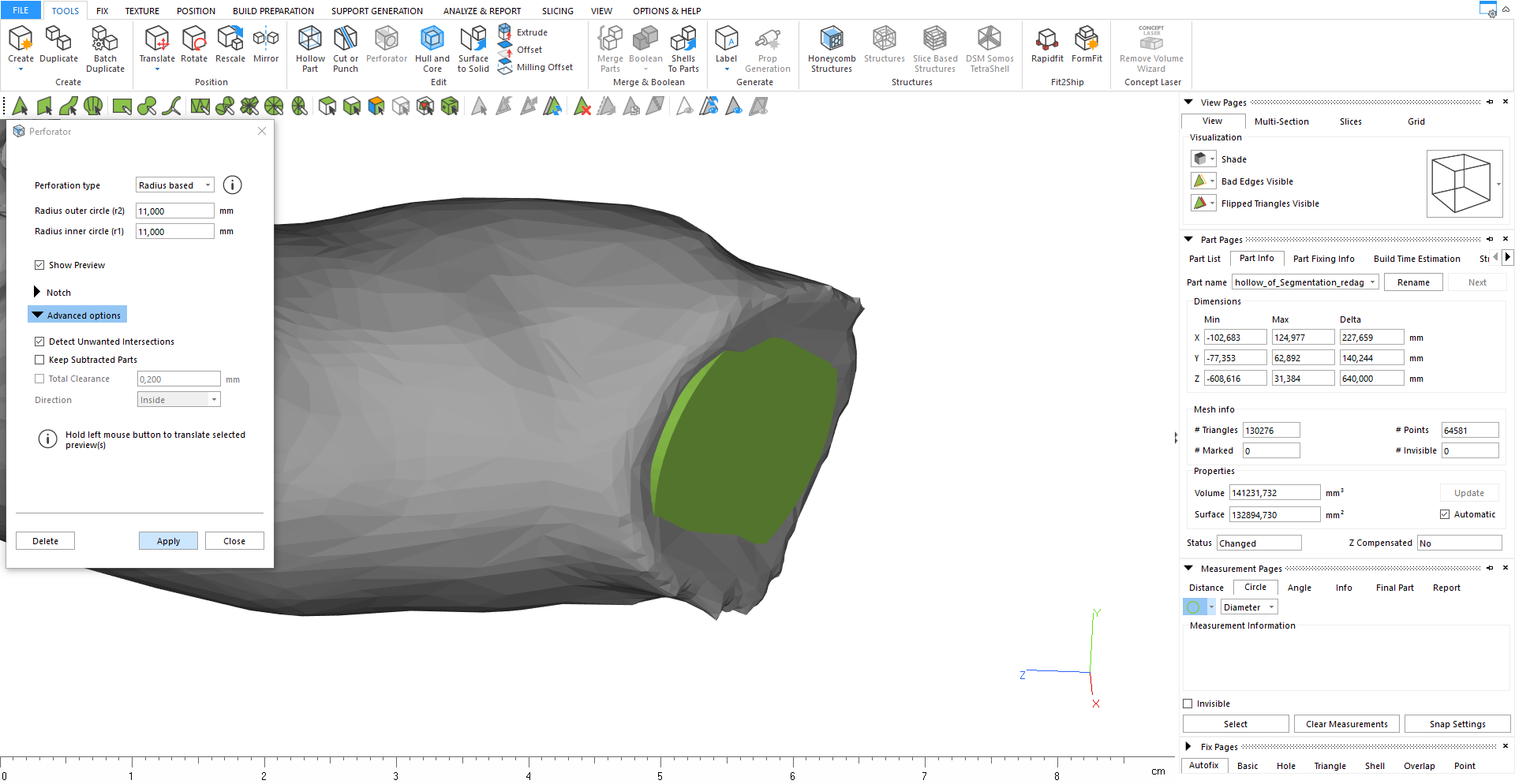Image resolution: width=1515 pixels, height=784 pixels.
Task: Expand the Fix Pages panel
Action: tap(1188, 746)
